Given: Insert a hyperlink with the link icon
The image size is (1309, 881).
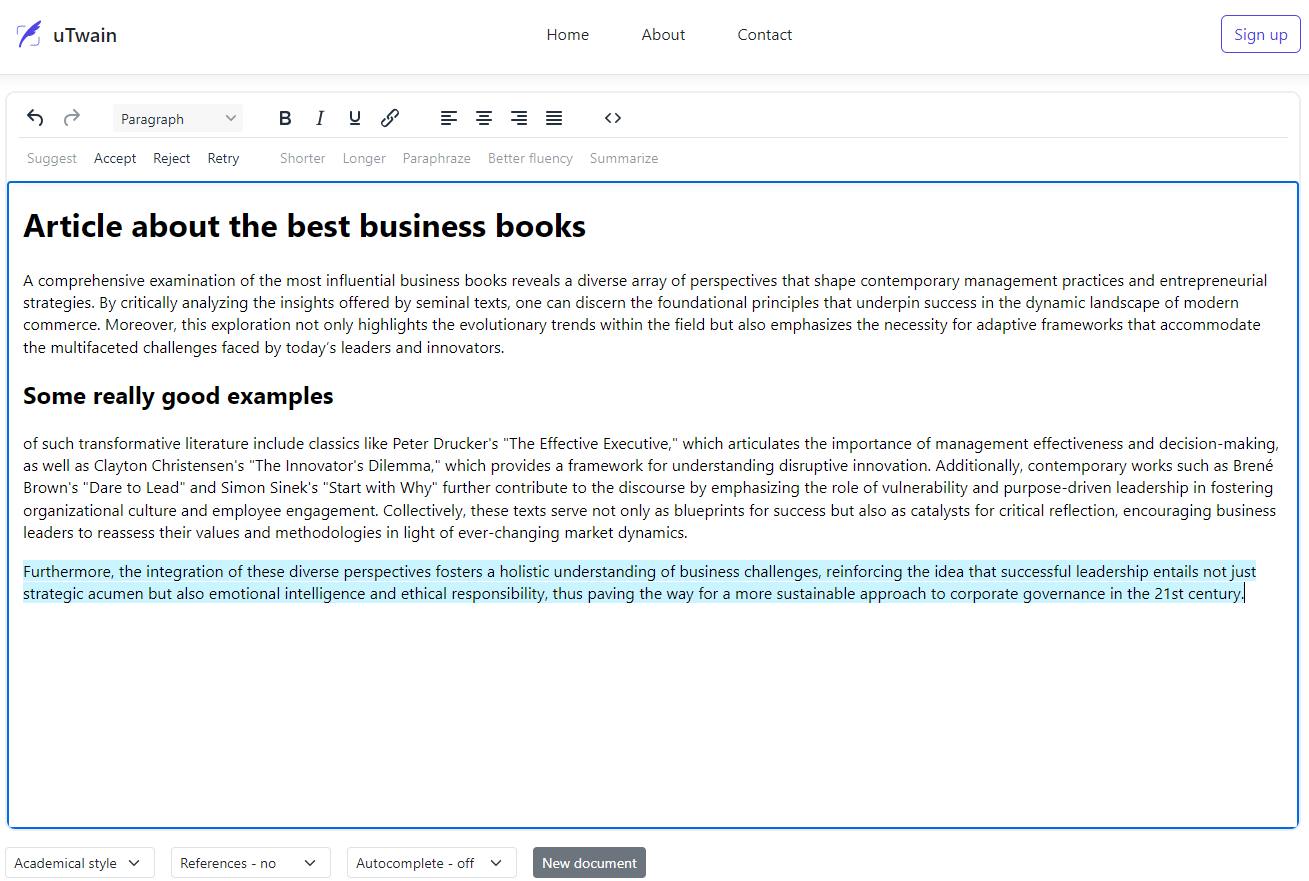Looking at the screenshot, I should [390, 118].
